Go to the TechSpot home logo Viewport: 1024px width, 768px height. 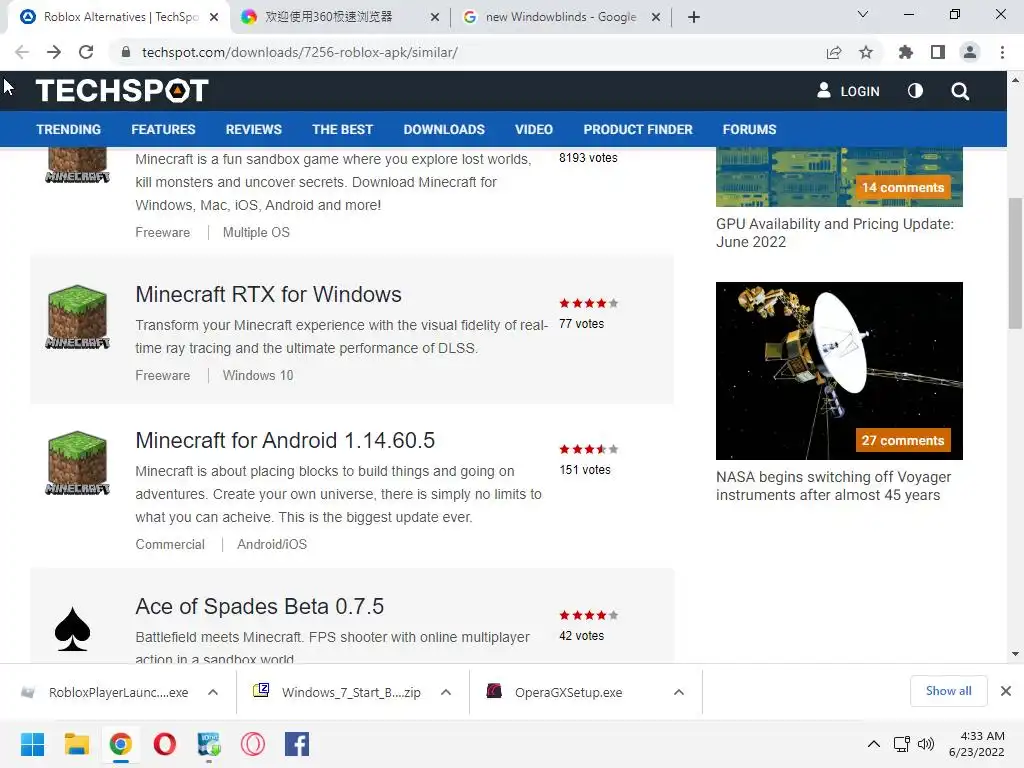pyautogui.click(x=122, y=91)
